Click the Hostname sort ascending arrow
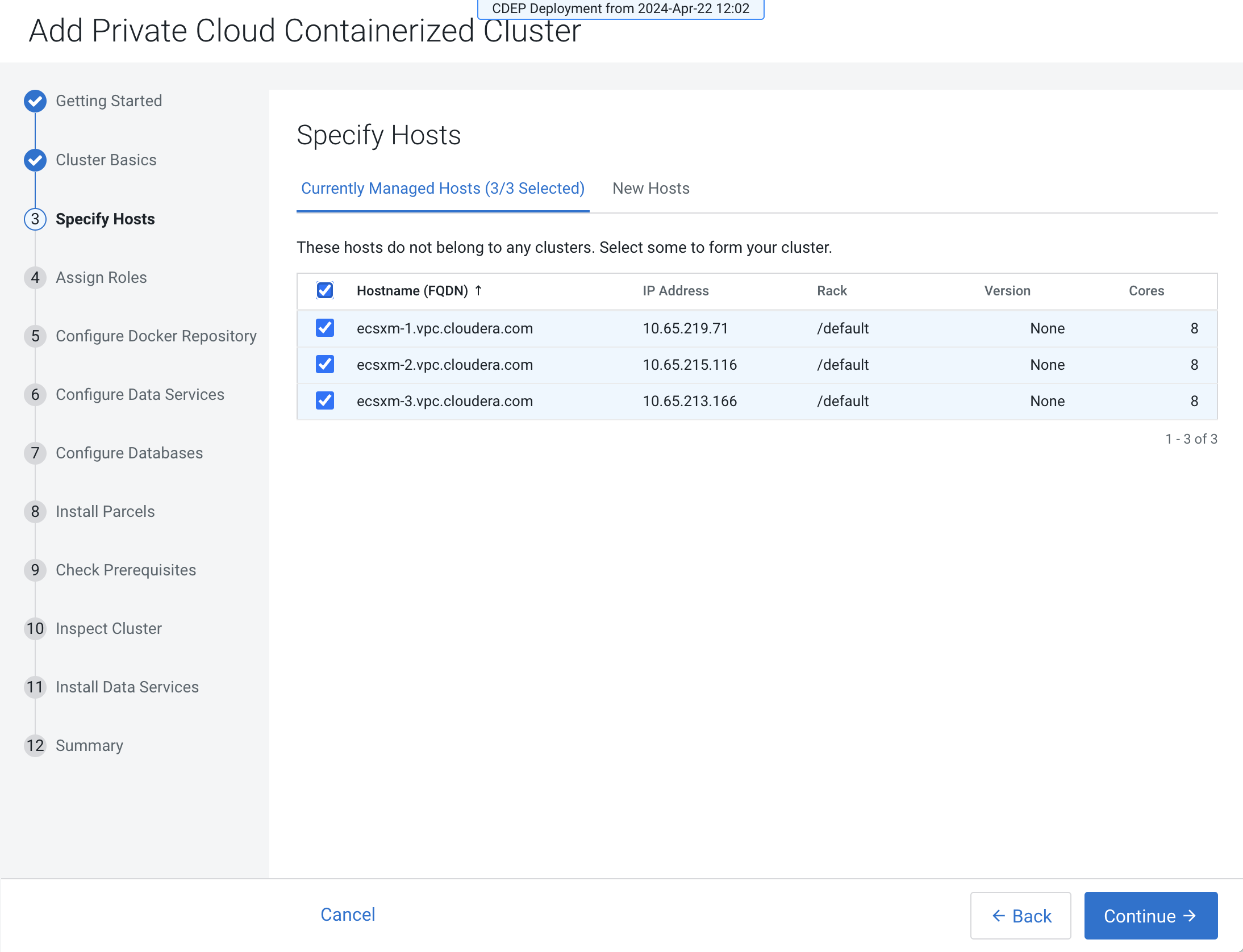This screenshot has width=1243, height=952. (x=478, y=291)
